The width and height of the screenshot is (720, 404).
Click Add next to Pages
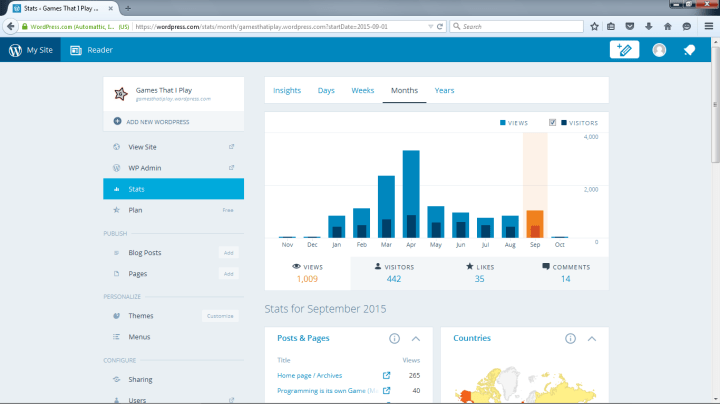click(228, 274)
